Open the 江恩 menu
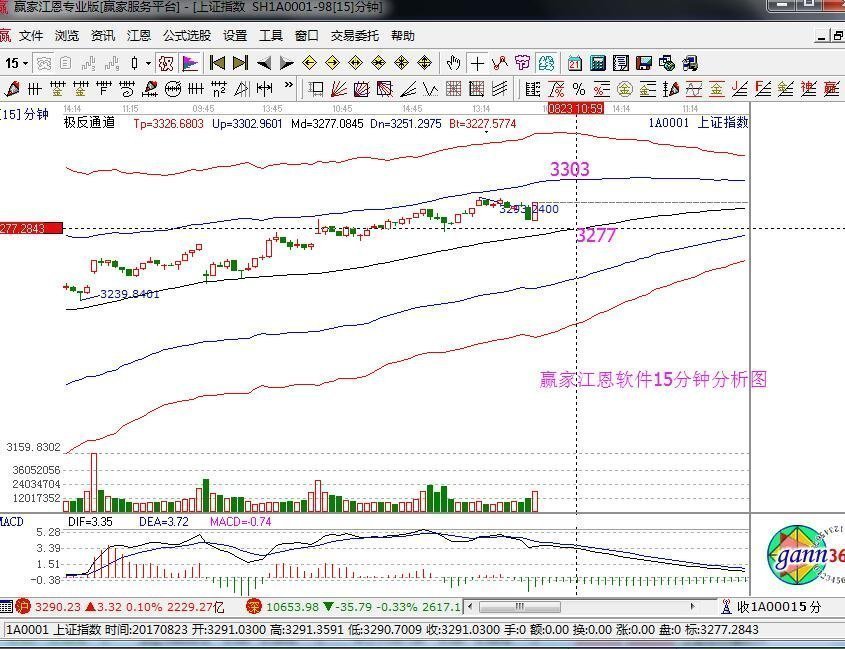Screen dimensions: 845x649 click(x=138, y=36)
